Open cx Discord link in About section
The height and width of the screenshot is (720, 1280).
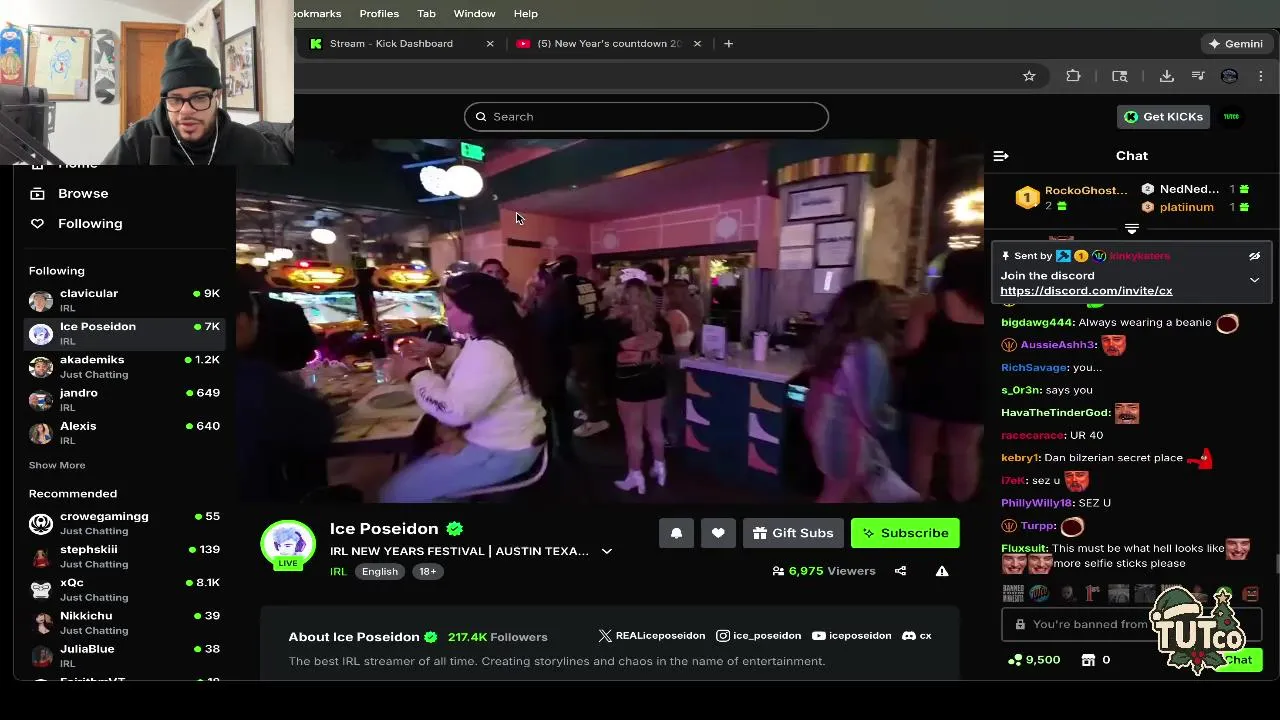(x=917, y=636)
